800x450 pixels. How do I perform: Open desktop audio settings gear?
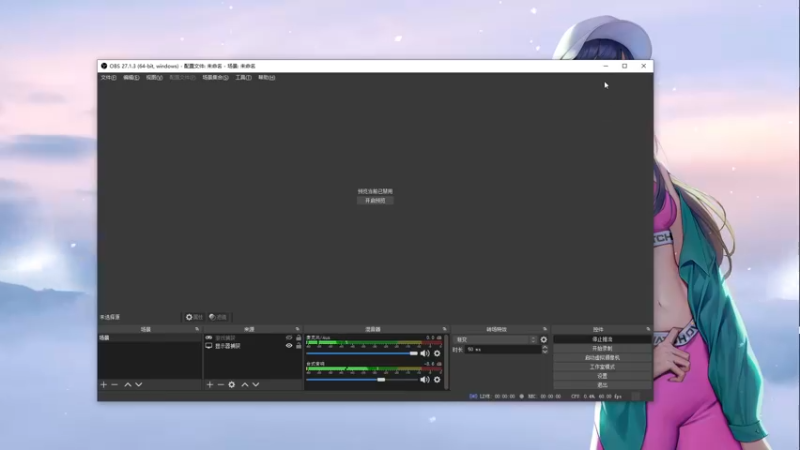coord(437,380)
